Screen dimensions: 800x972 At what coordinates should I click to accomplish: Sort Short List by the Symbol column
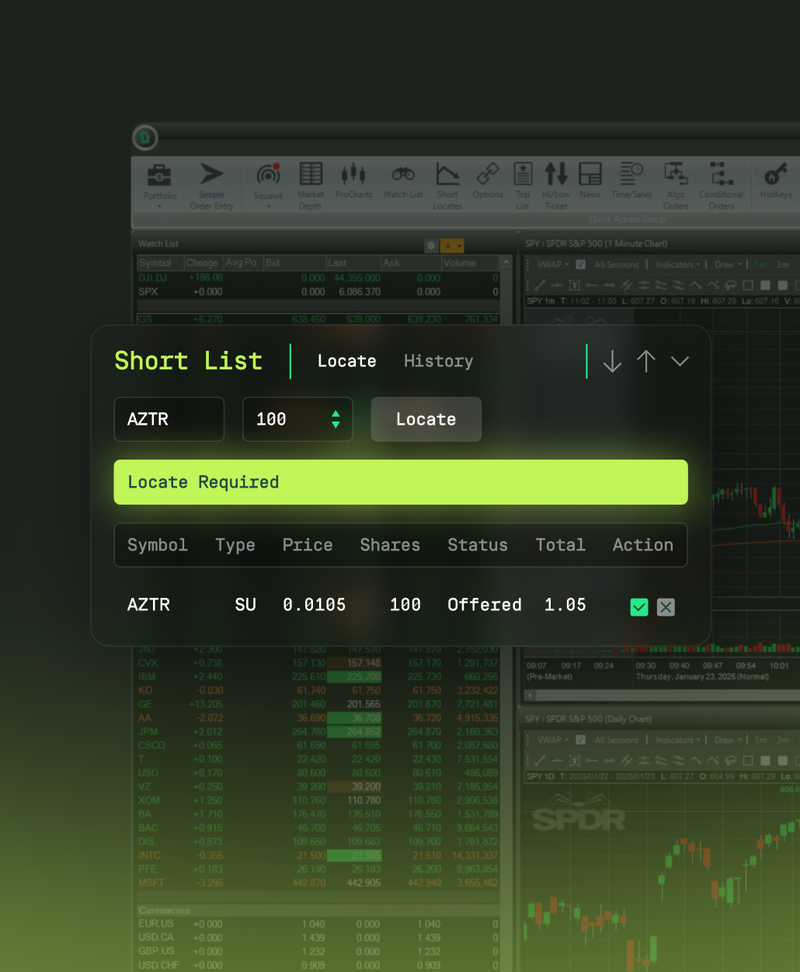pyautogui.click(x=157, y=546)
